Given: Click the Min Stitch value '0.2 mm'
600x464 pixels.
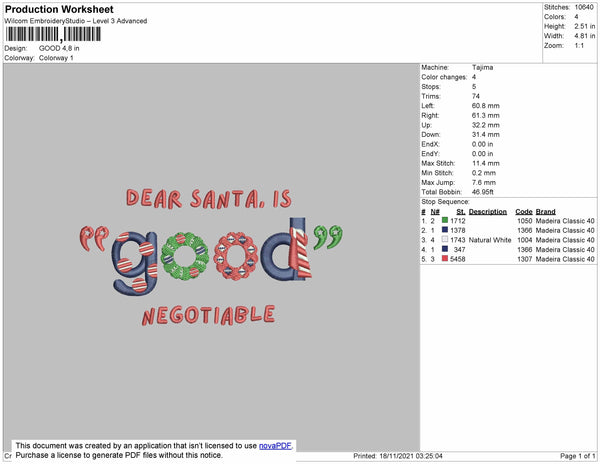Looking at the screenshot, I should tap(484, 173).
